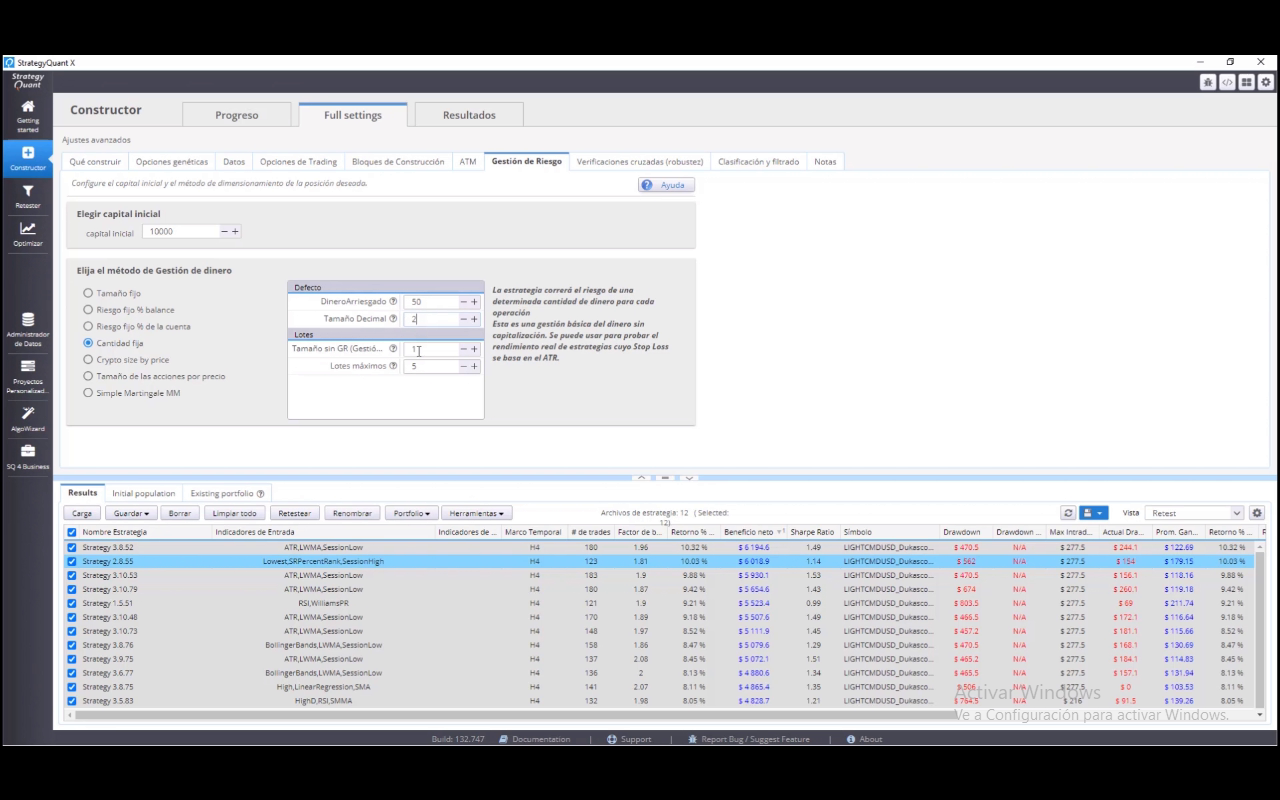Uncheck the checkbox for Strategy 3.8.52

pos(71,548)
